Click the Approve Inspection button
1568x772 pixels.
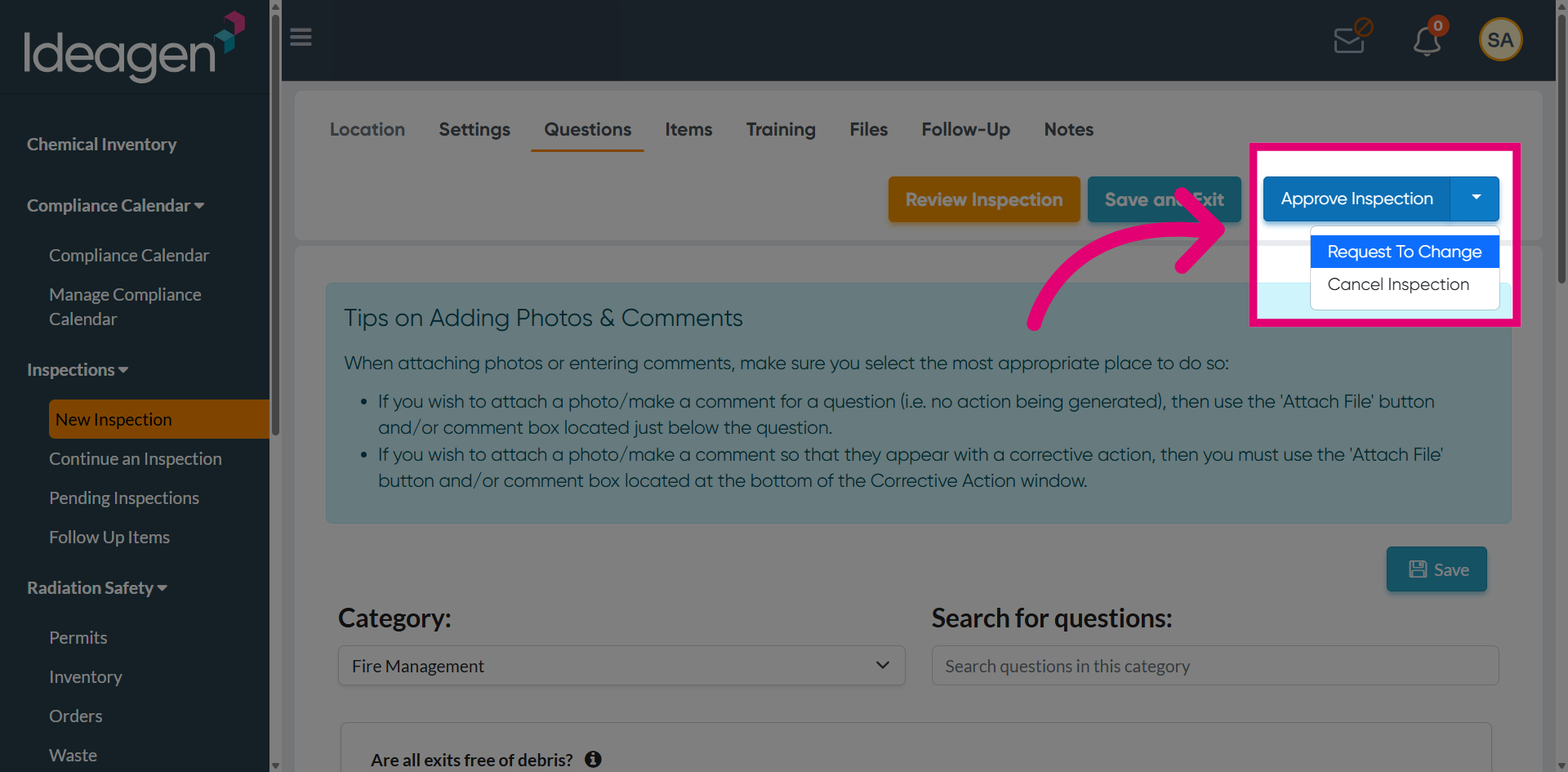coord(1356,199)
